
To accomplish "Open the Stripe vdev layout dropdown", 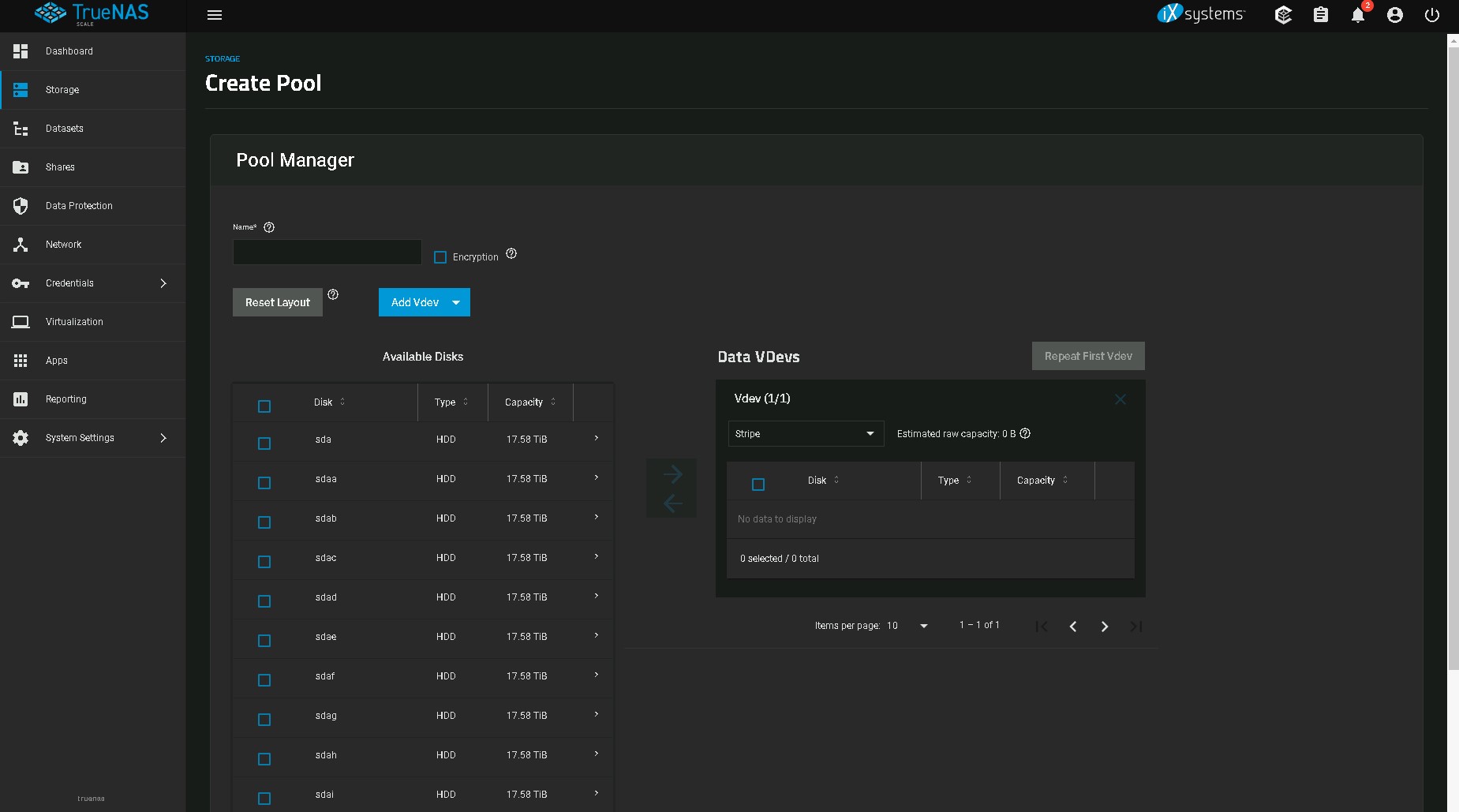I will (x=805, y=433).
